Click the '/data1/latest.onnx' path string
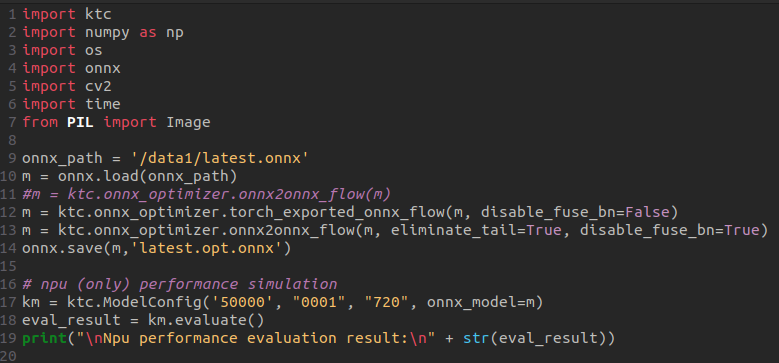The image size is (779, 363). tap(220, 158)
